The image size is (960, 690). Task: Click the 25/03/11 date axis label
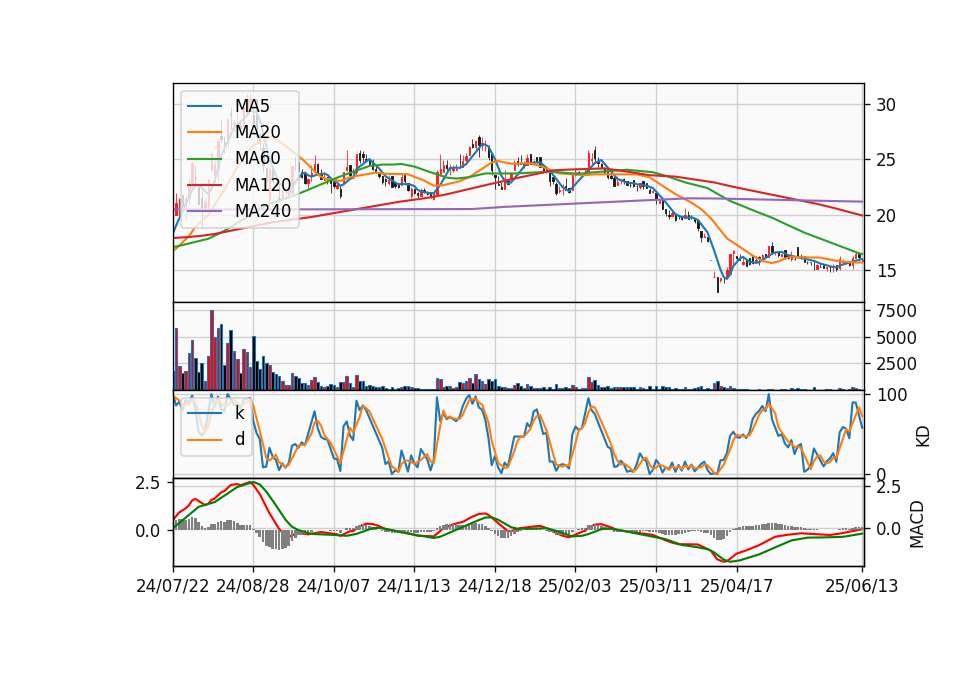[x=656, y=586]
